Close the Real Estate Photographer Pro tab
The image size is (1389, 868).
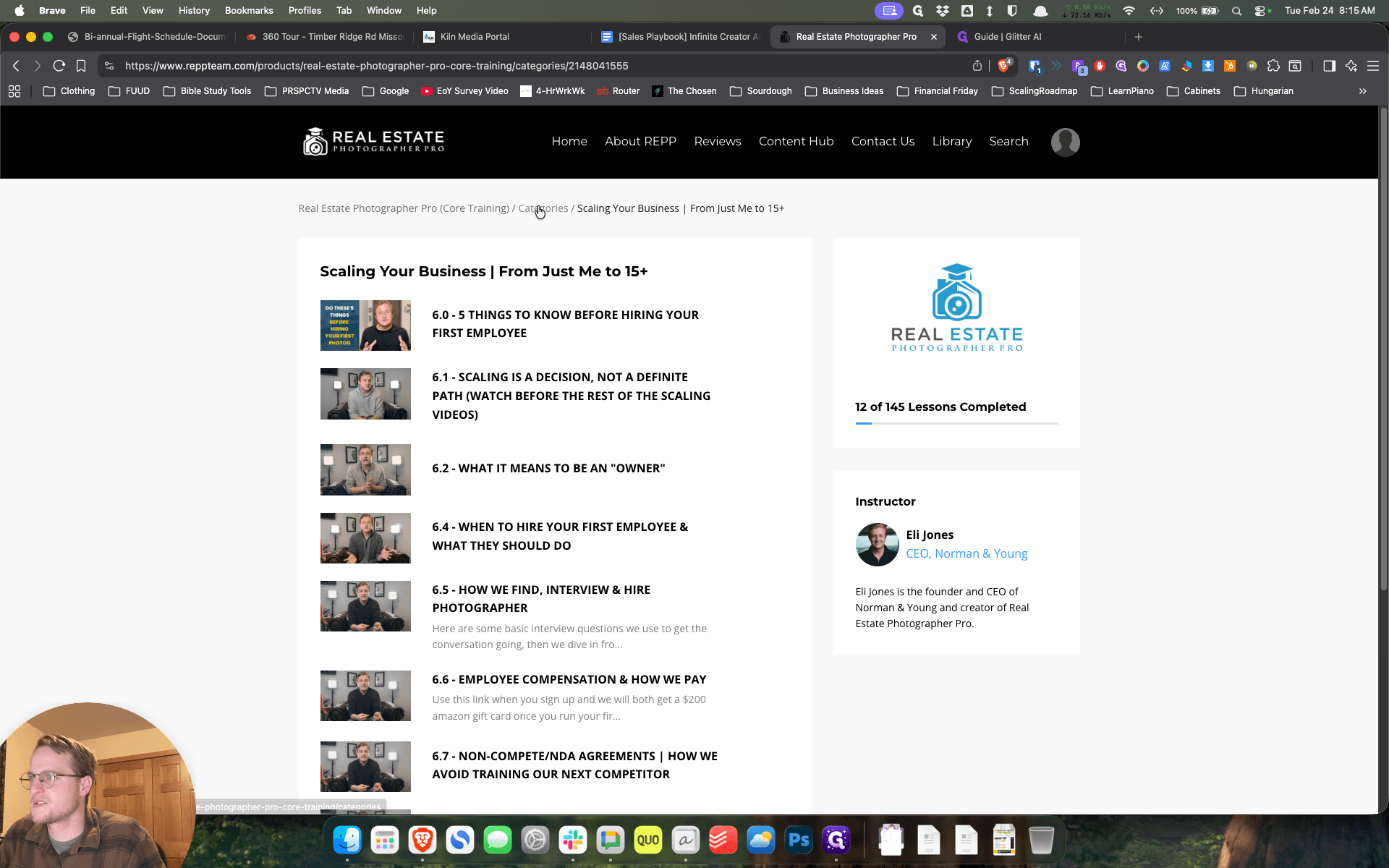[x=933, y=37]
